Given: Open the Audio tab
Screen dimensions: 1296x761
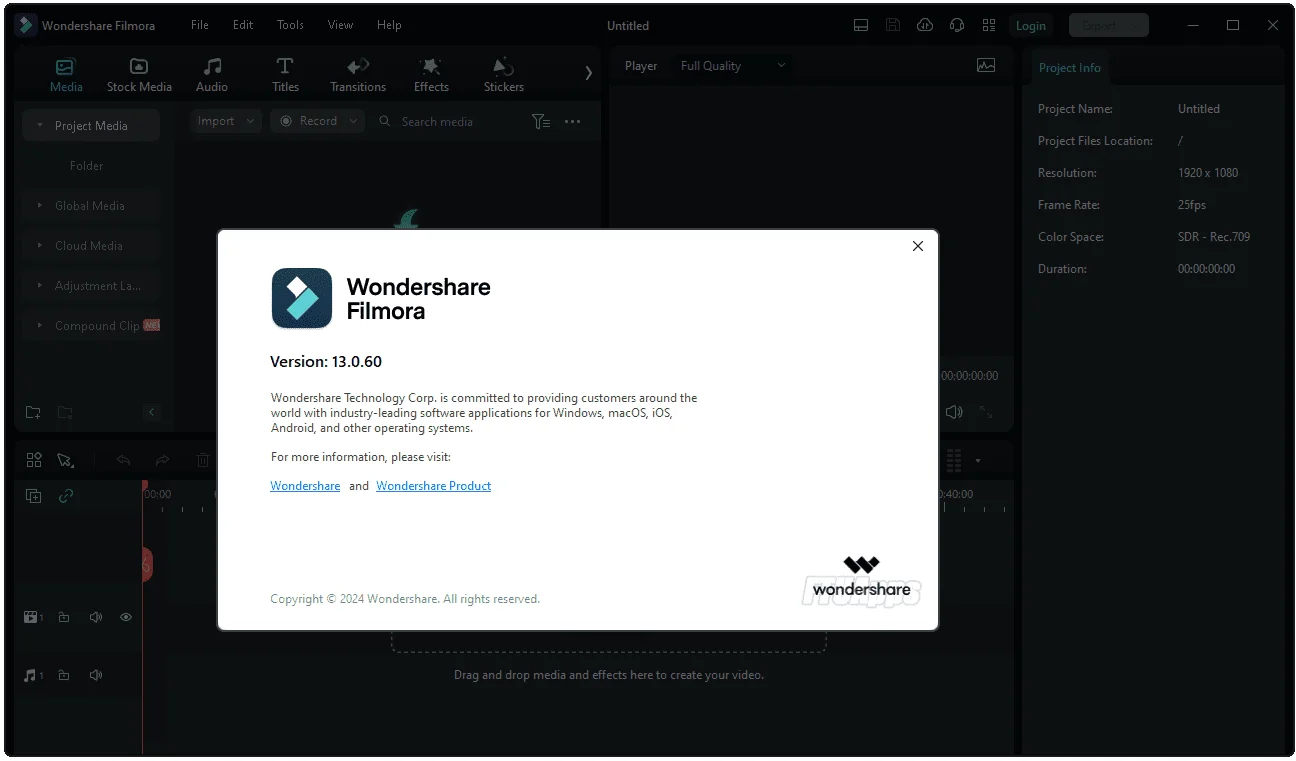Looking at the screenshot, I should (212, 75).
